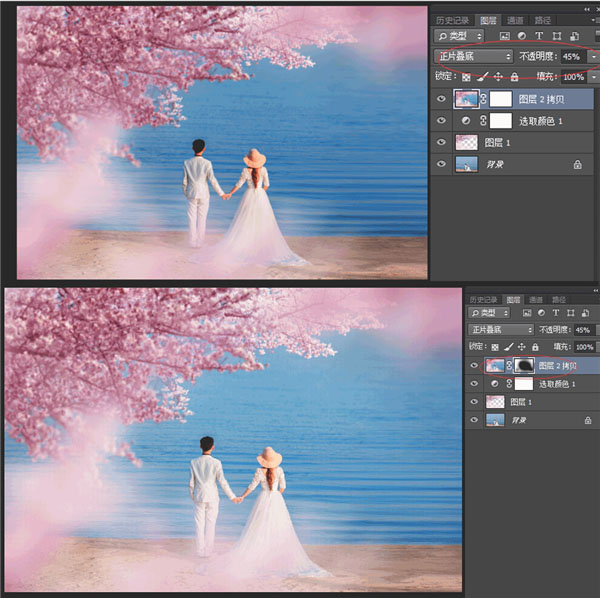Lock position move icon in lower panel
The image size is (600, 598).
[521, 347]
